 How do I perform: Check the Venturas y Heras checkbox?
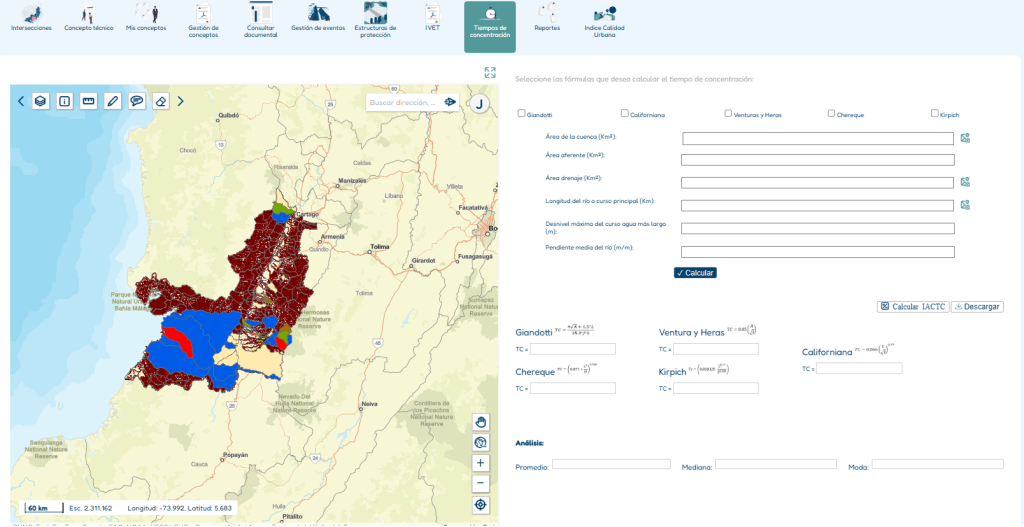[x=728, y=113]
